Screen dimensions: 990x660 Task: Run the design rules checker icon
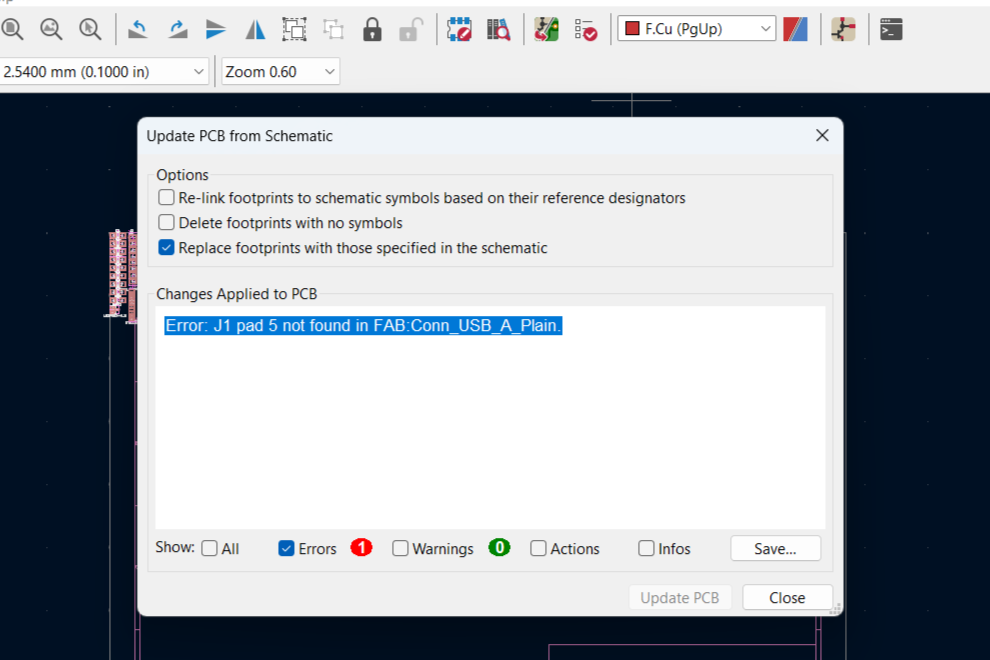pos(586,29)
